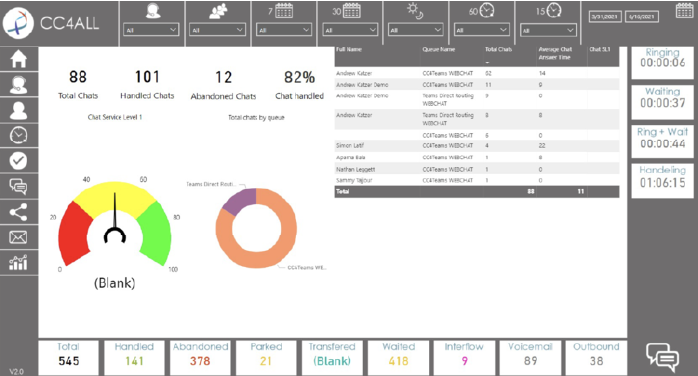Click the Voicemail 89 card
The image size is (698, 376).
tap(530, 358)
